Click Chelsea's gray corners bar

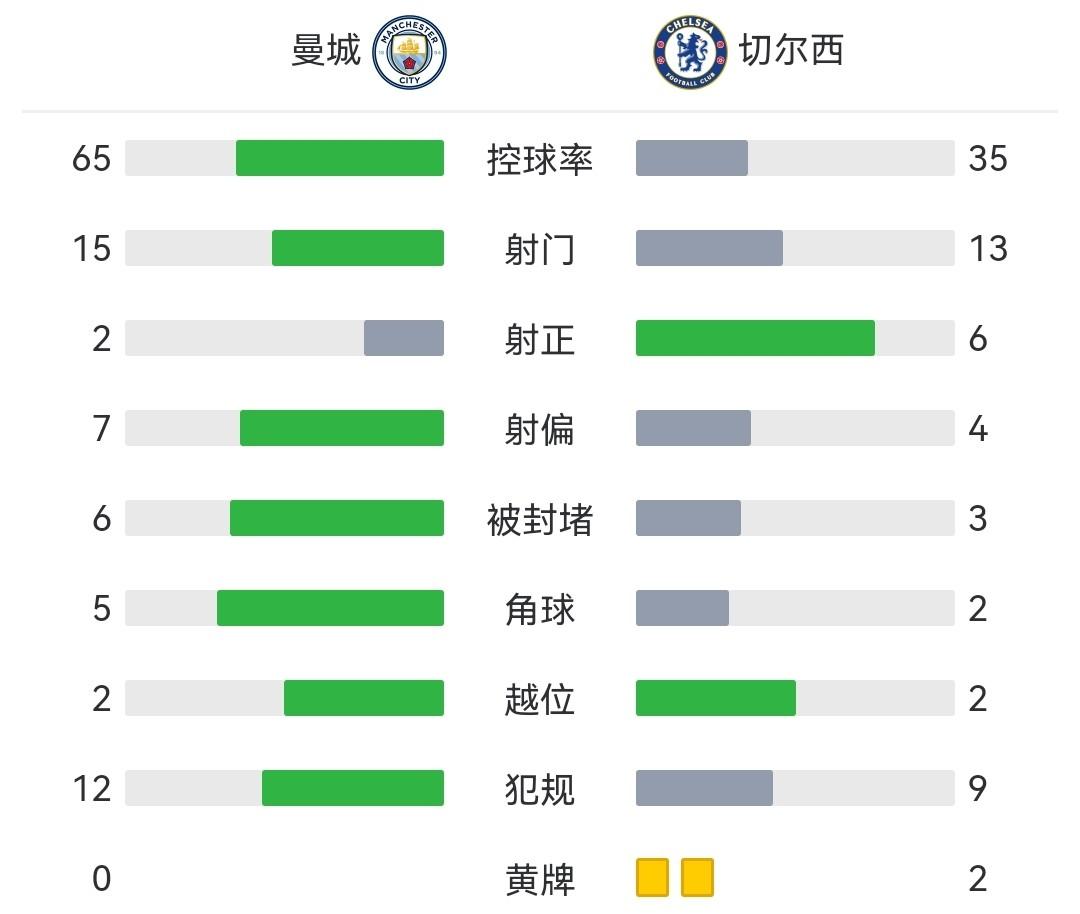pos(682,608)
